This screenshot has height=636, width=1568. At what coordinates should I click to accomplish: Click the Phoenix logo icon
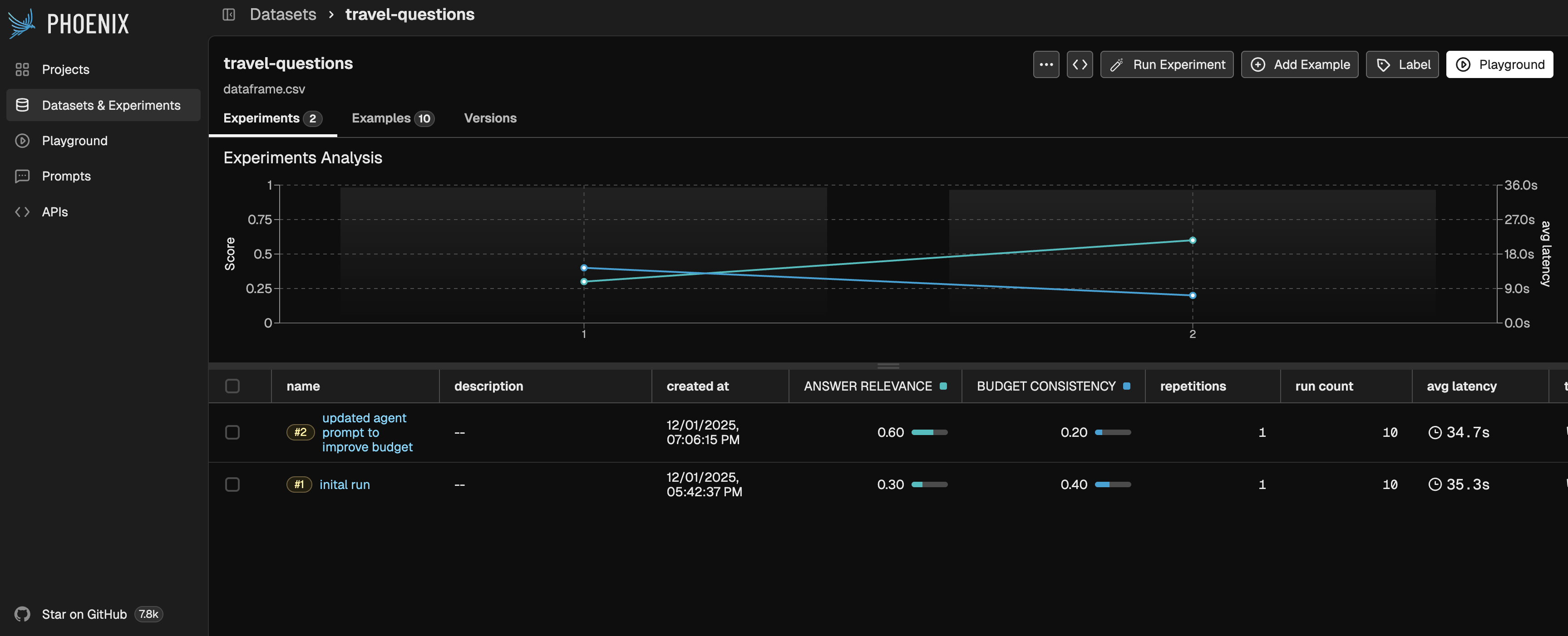click(22, 24)
